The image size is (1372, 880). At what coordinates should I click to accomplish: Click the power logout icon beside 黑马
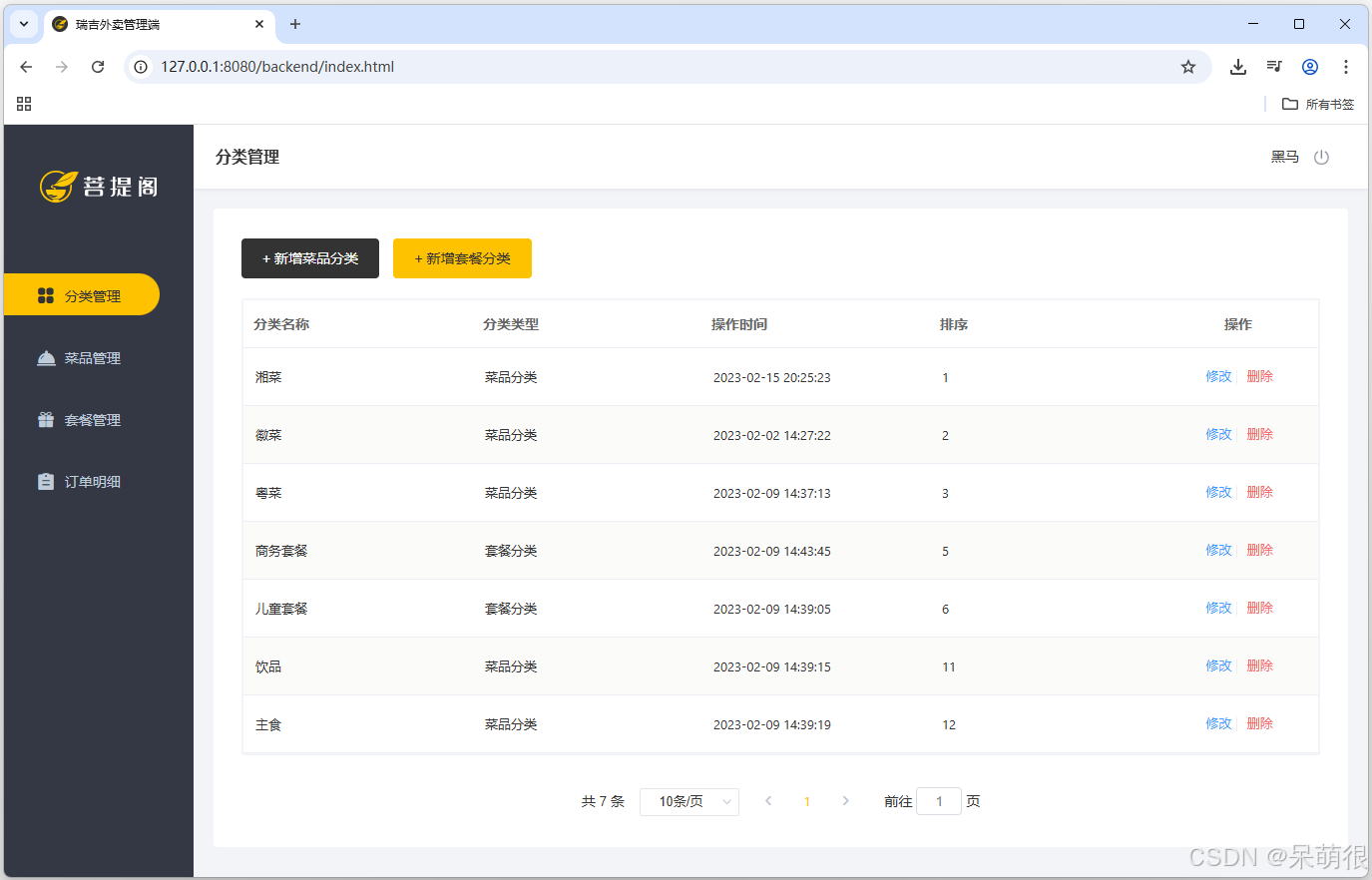1321,157
